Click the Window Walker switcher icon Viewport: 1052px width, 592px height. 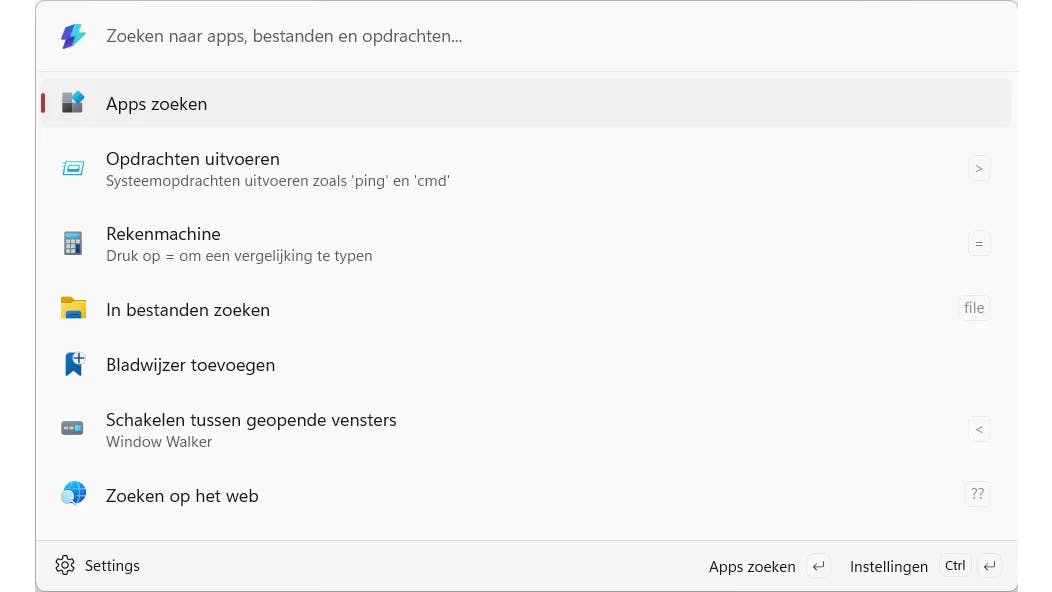[73, 429]
